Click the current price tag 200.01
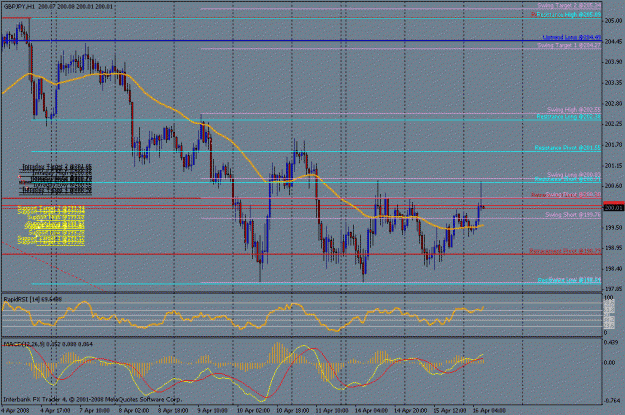 [x=614, y=208]
